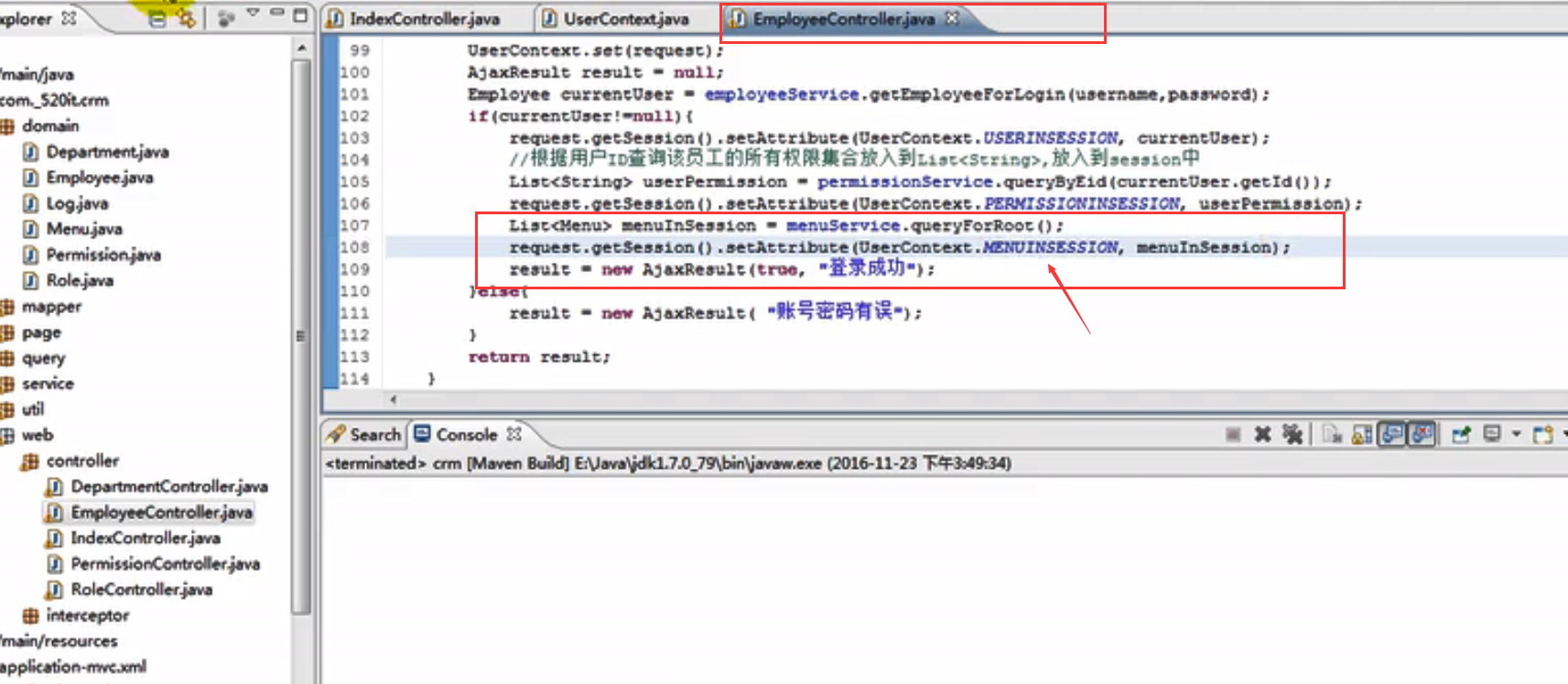This screenshot has height=684, width=1568.
Task: Open the Package Explorer view menu triangle
Action: click(x=254, y=14)
